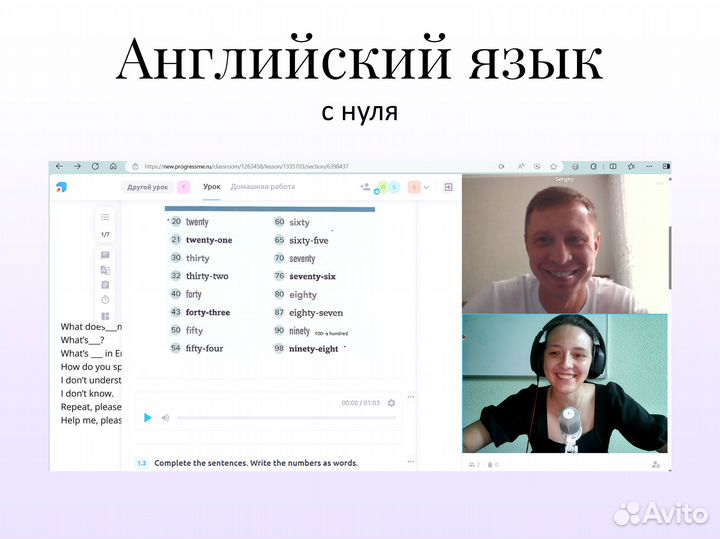Open the chat icon in sidebar
The image size is (720, 539).
coord(105,255)
